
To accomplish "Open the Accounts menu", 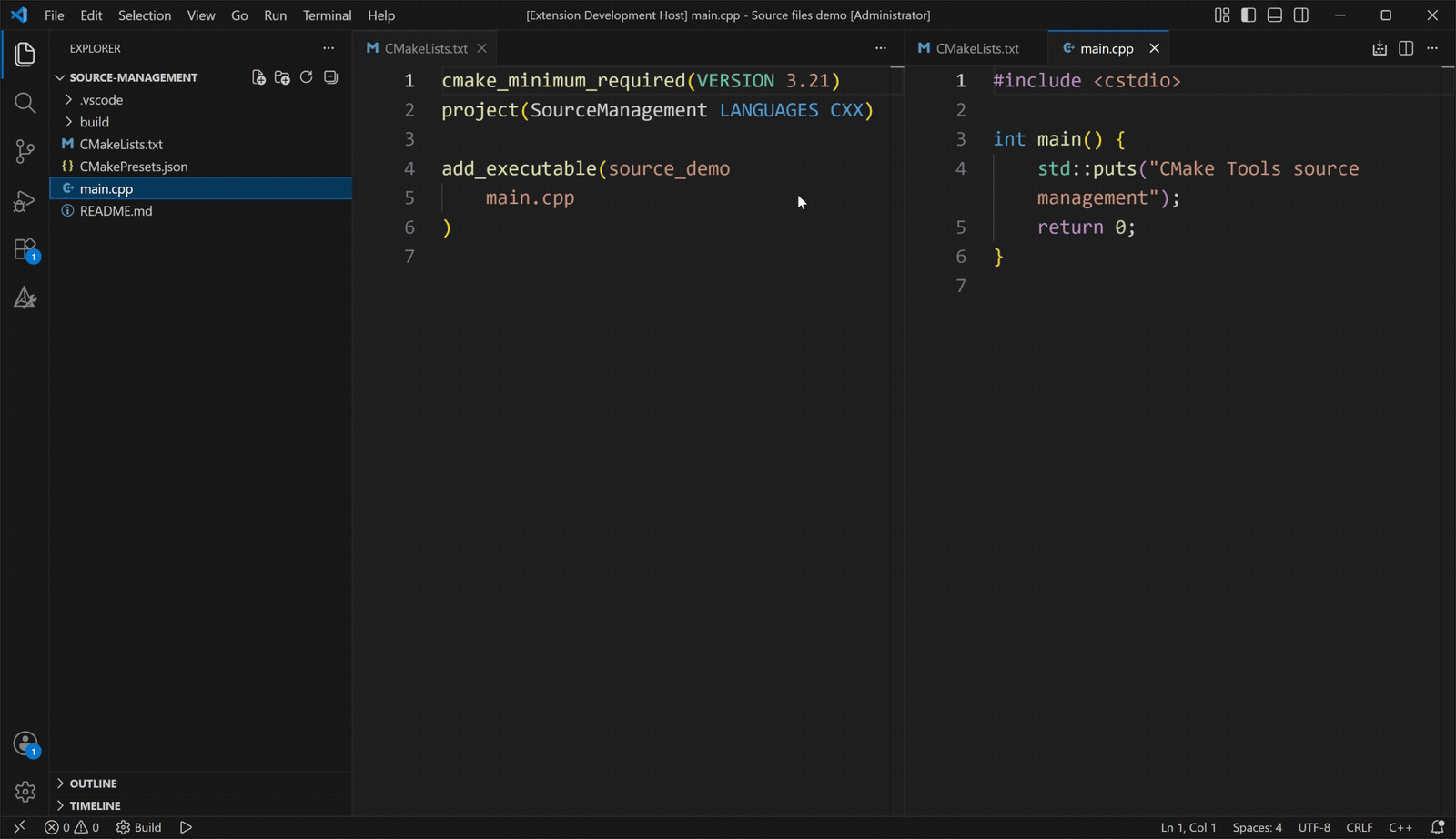I will click(x=25, y=743).
